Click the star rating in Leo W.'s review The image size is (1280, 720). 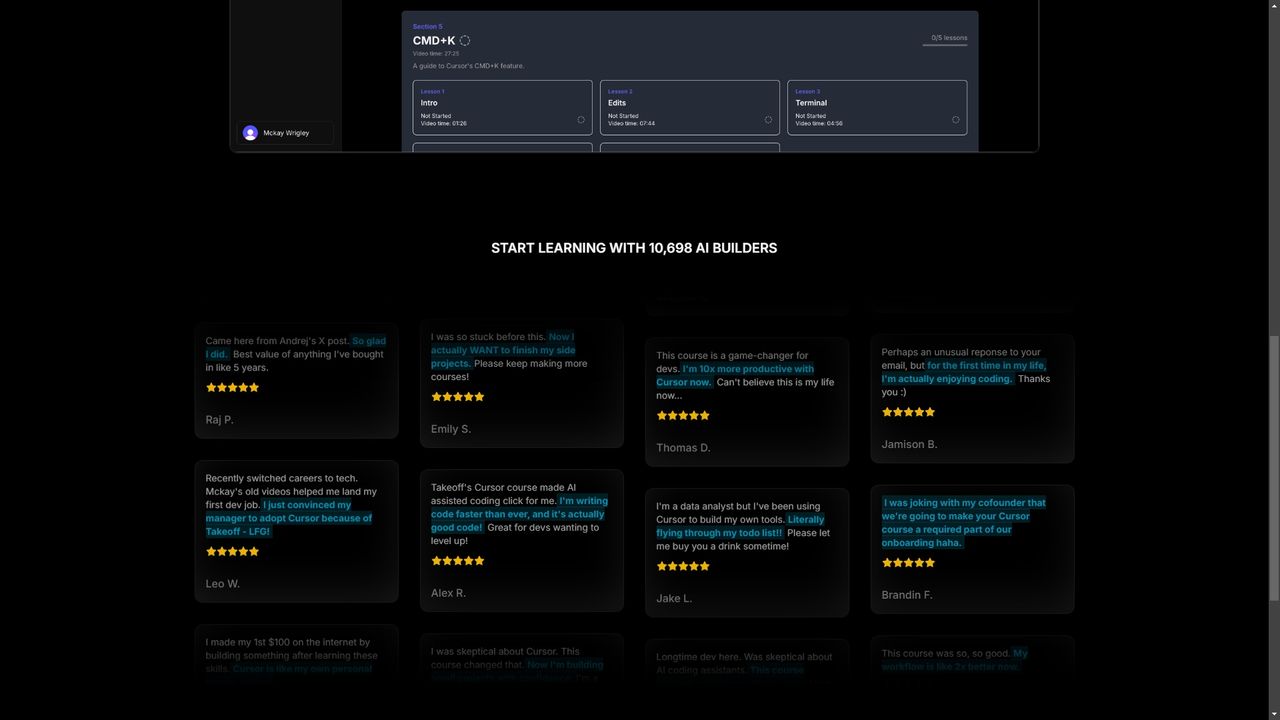232,551
